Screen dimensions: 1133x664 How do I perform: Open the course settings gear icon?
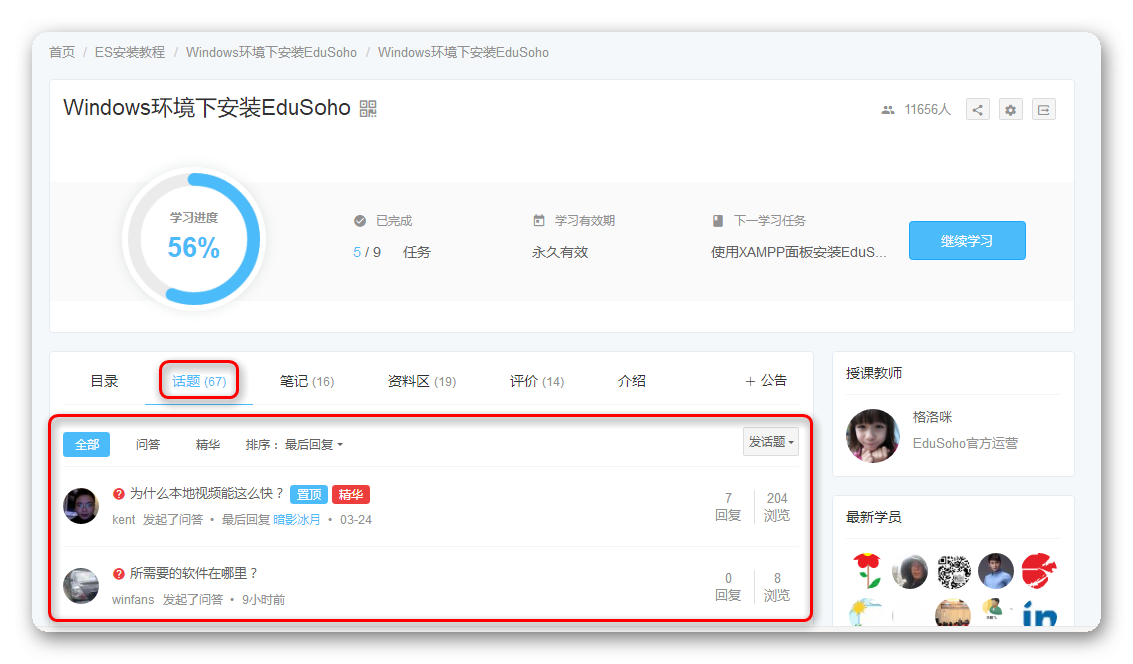1011,110
